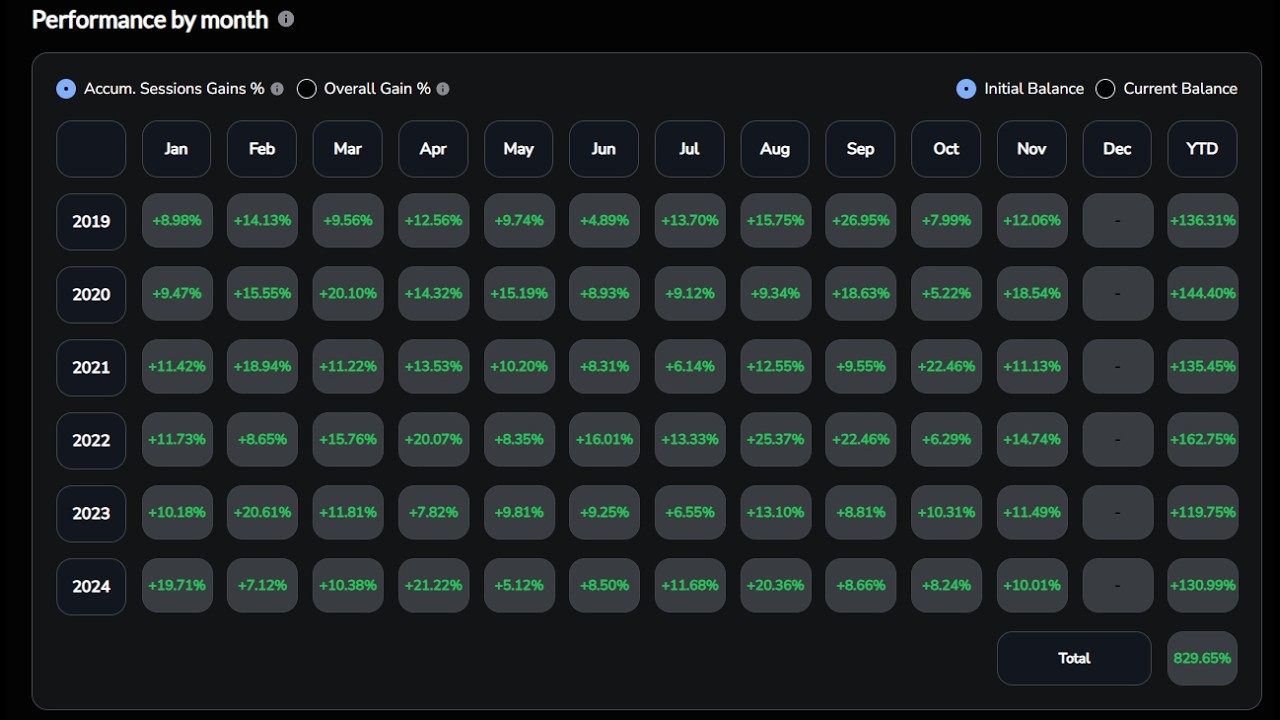The image size is (1280, 720).
Task: Open info icon next to Overall Gain %
Action: tap(443, 89)
